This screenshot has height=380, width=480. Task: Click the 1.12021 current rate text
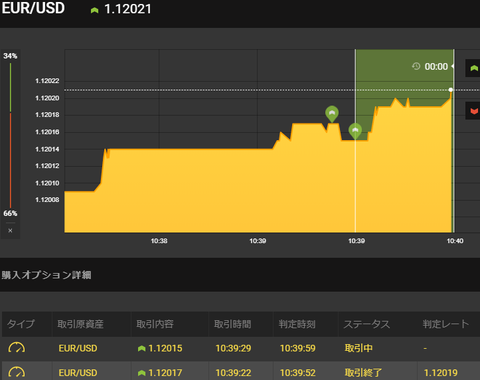[x=128, y=9]
